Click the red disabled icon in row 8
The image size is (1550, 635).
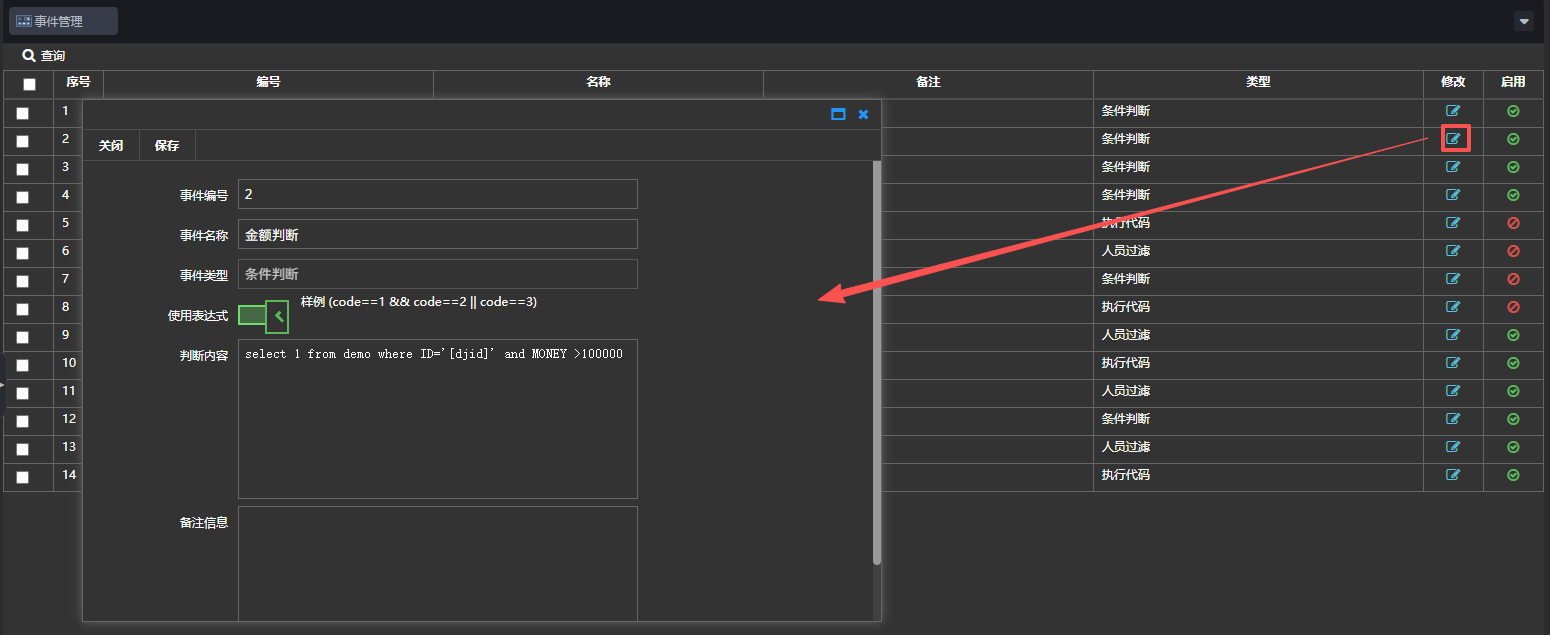click(1513, 307)
